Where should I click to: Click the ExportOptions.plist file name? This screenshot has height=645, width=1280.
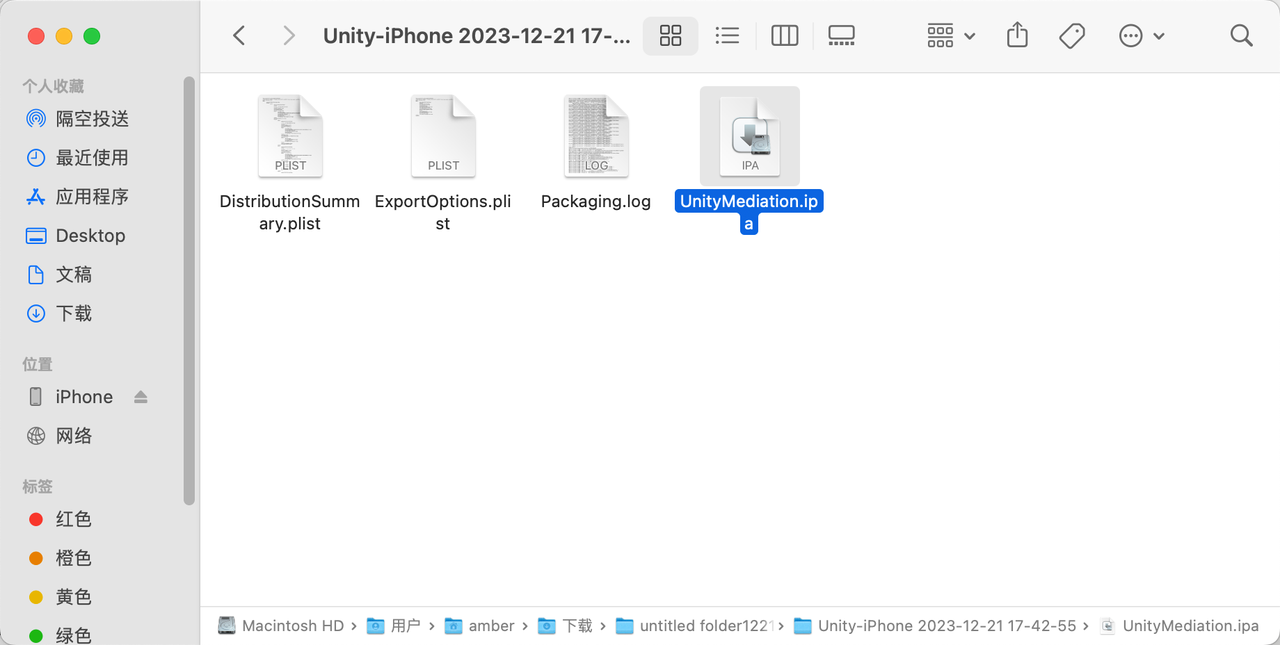pos(443,212)
